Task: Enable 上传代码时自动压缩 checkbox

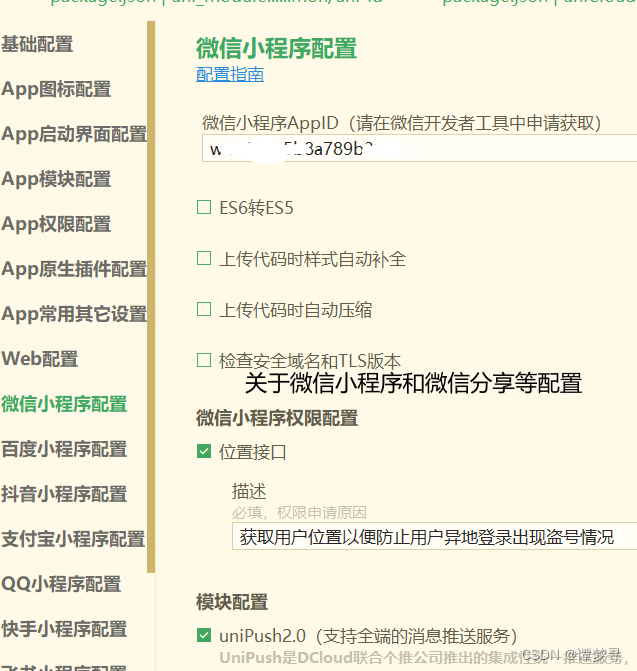Action: coord(204,309)
